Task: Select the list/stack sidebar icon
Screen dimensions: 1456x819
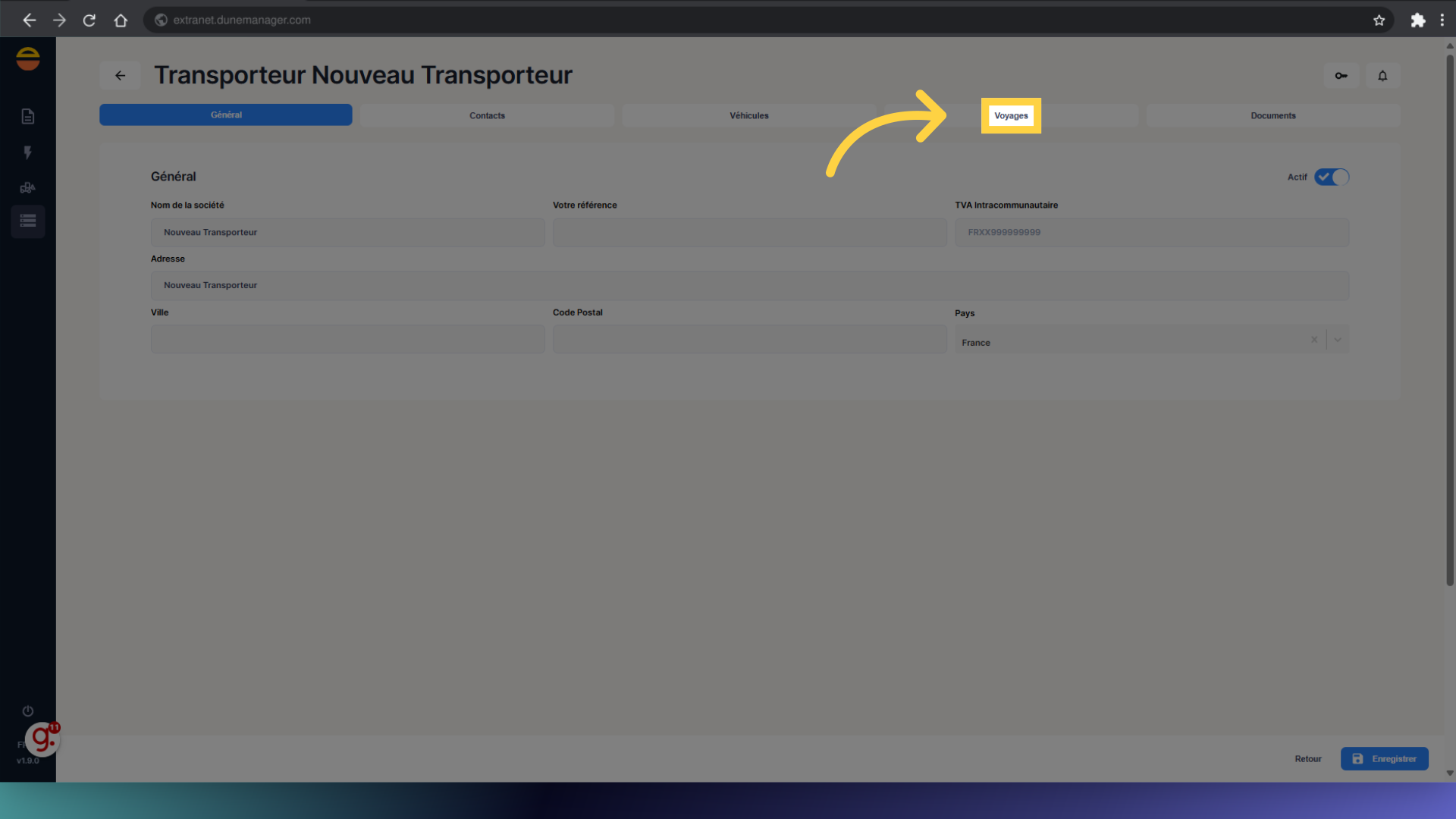Action: coord(28,221)
